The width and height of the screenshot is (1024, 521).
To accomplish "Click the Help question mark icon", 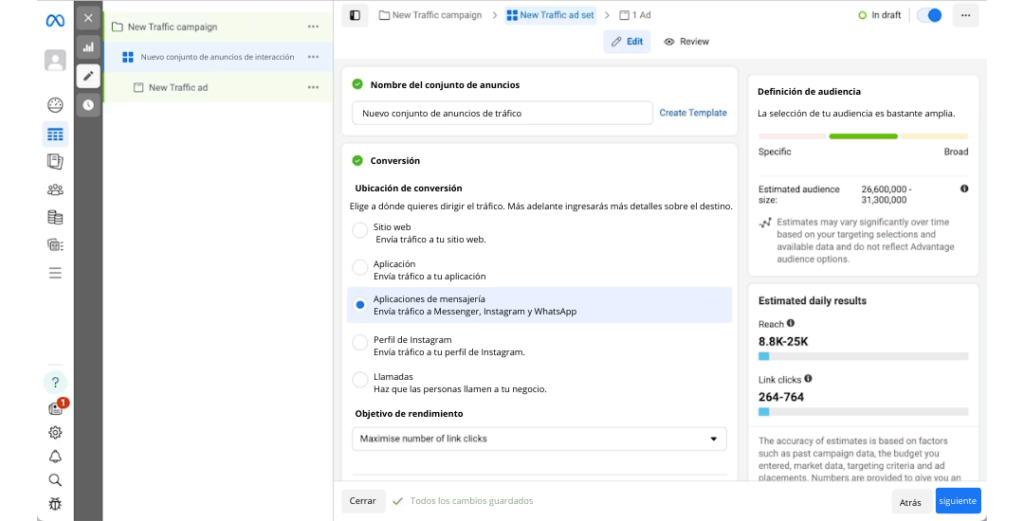I will tap(55, 382).
